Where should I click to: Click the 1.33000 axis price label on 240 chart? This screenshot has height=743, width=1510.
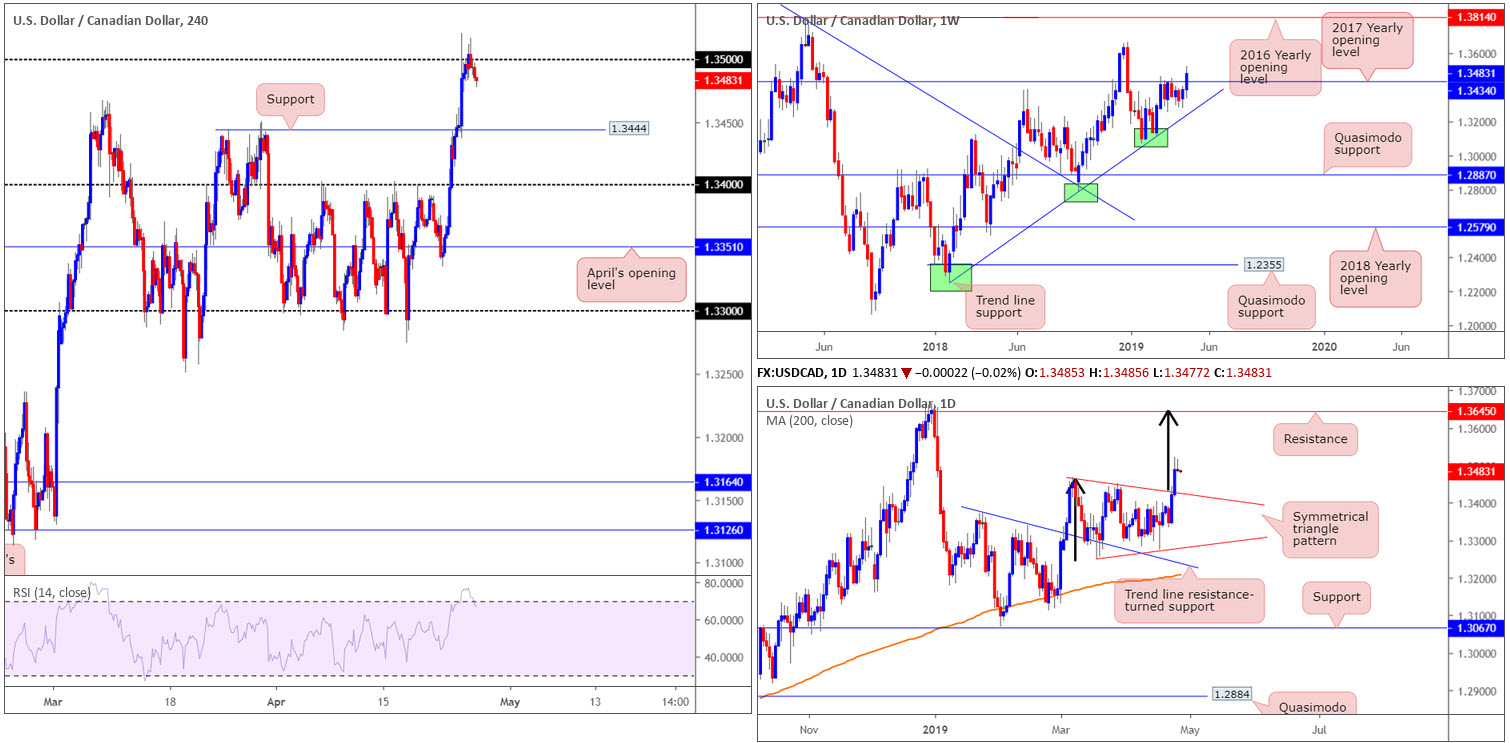click(x=724, y=311)
